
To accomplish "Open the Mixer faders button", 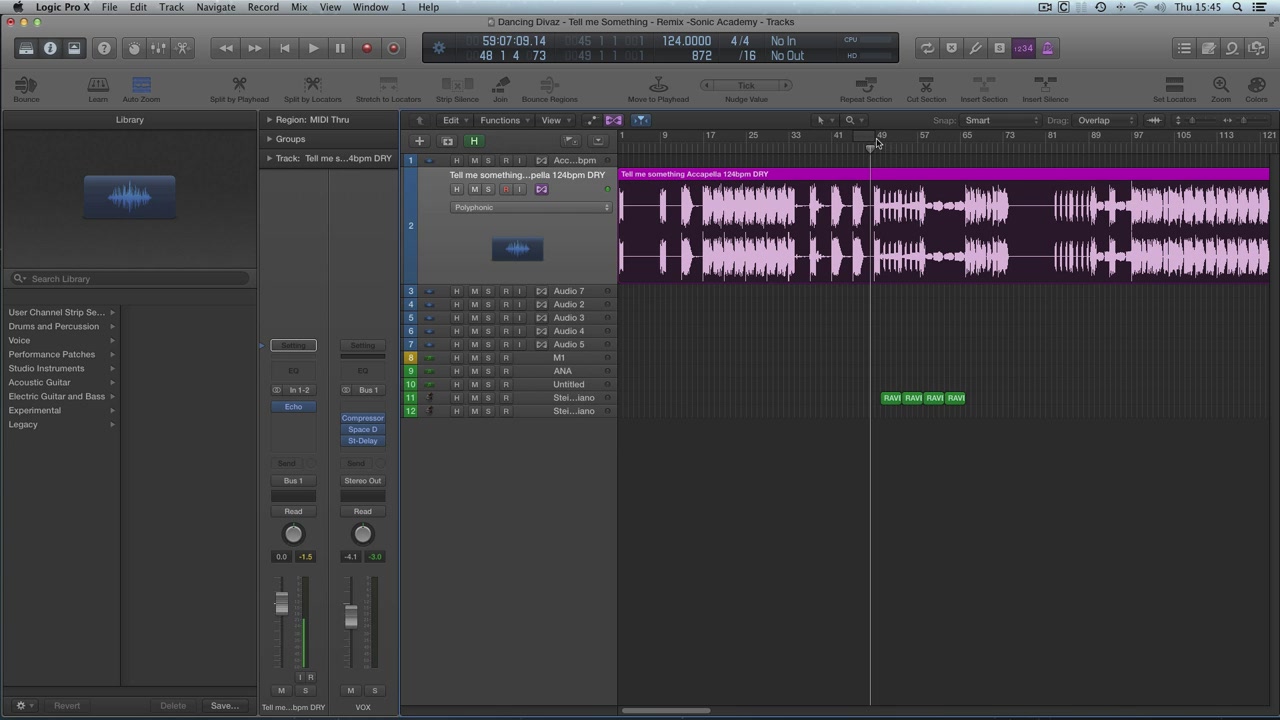I will pos(158,48).
